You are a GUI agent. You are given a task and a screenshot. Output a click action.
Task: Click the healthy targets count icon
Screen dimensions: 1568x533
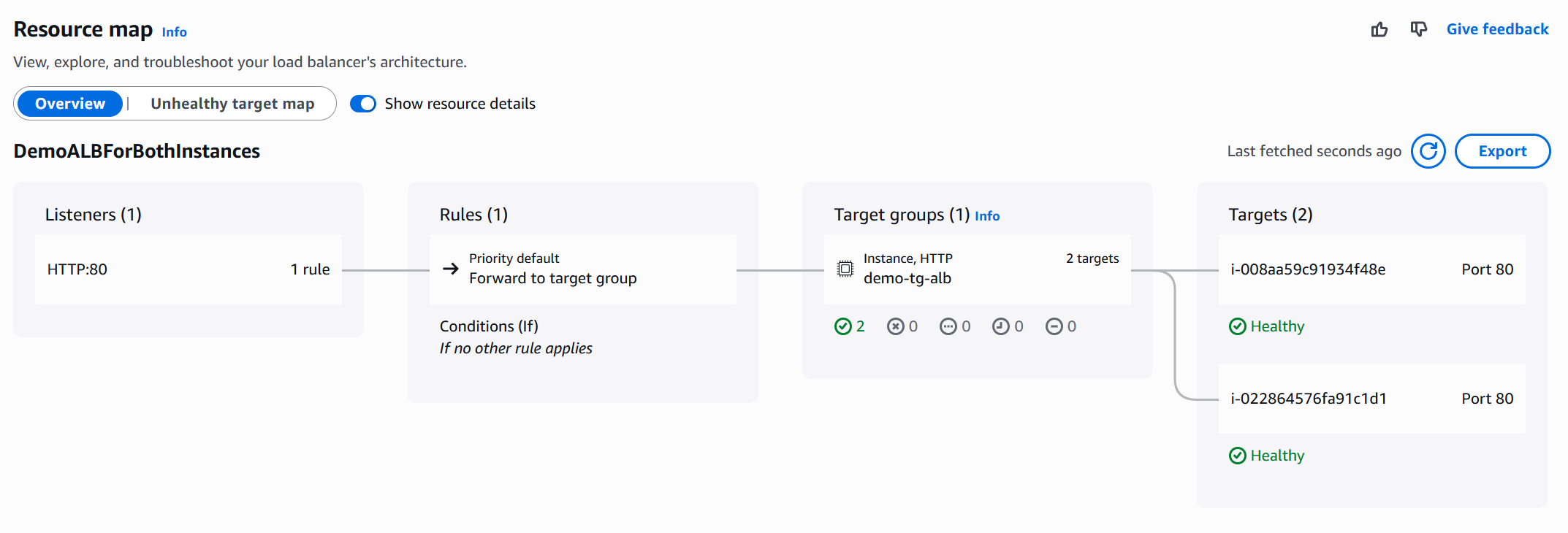(x=842, y=326)
